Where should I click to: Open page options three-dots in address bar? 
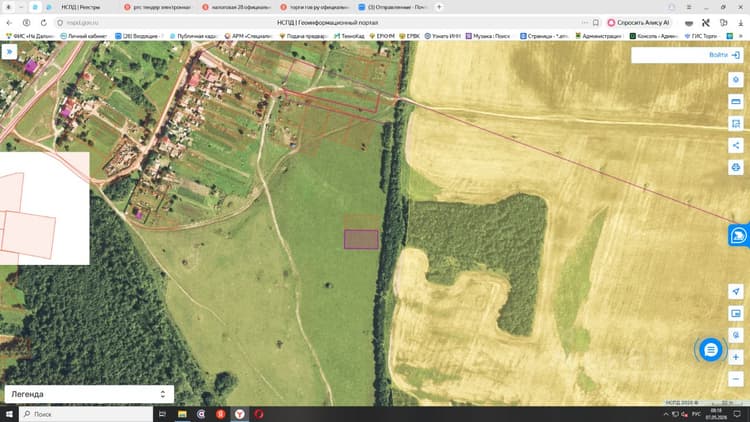click(585, 22)
